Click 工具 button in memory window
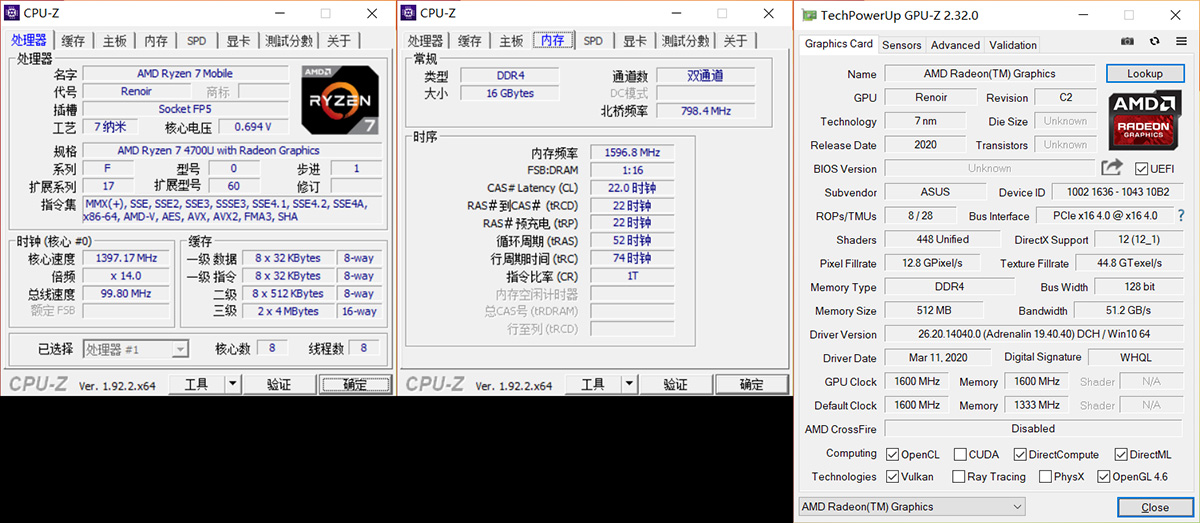This screenshot has height=523, width=1200. [x=593, y=384]
